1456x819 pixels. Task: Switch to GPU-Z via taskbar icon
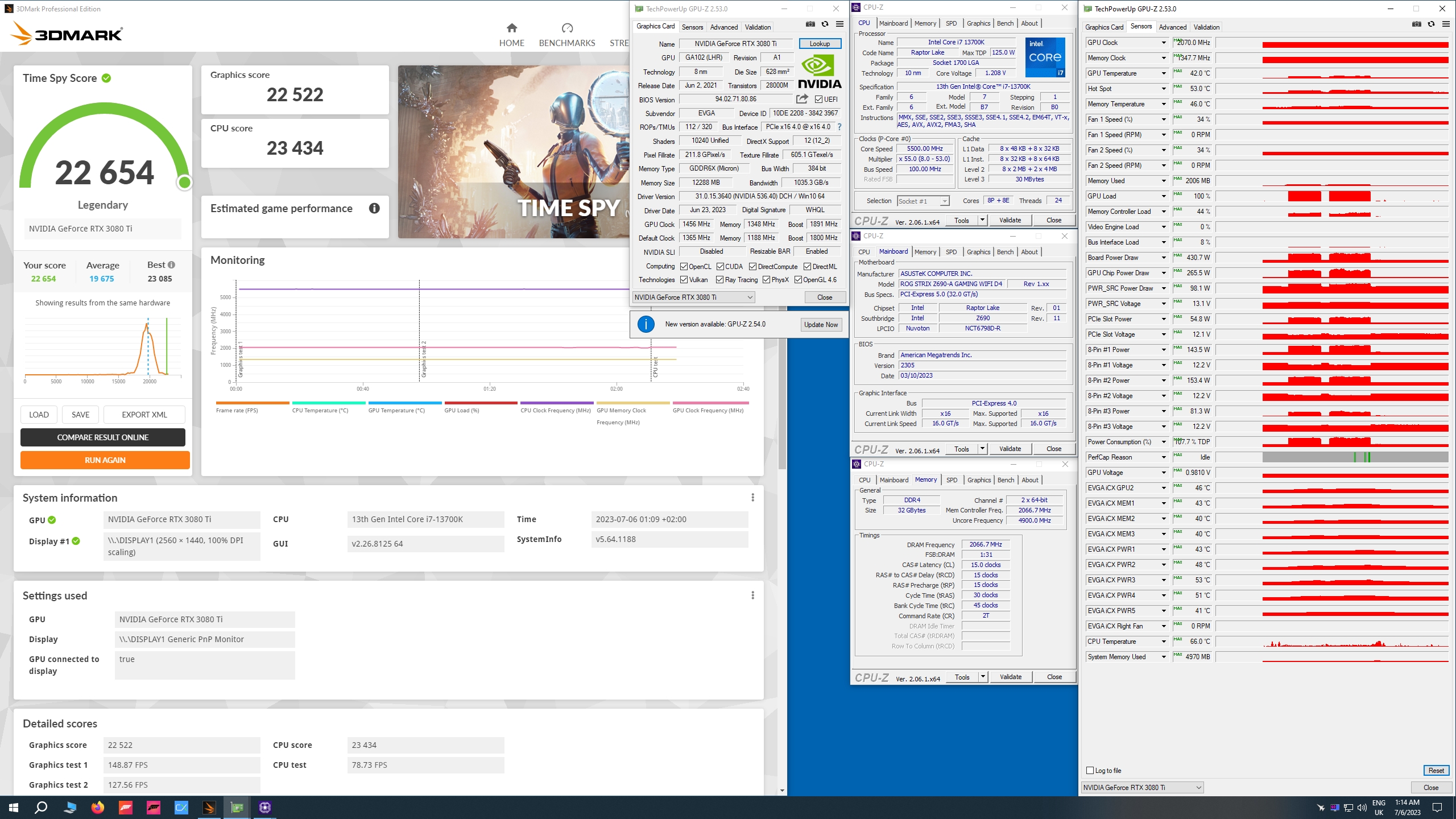237,808
